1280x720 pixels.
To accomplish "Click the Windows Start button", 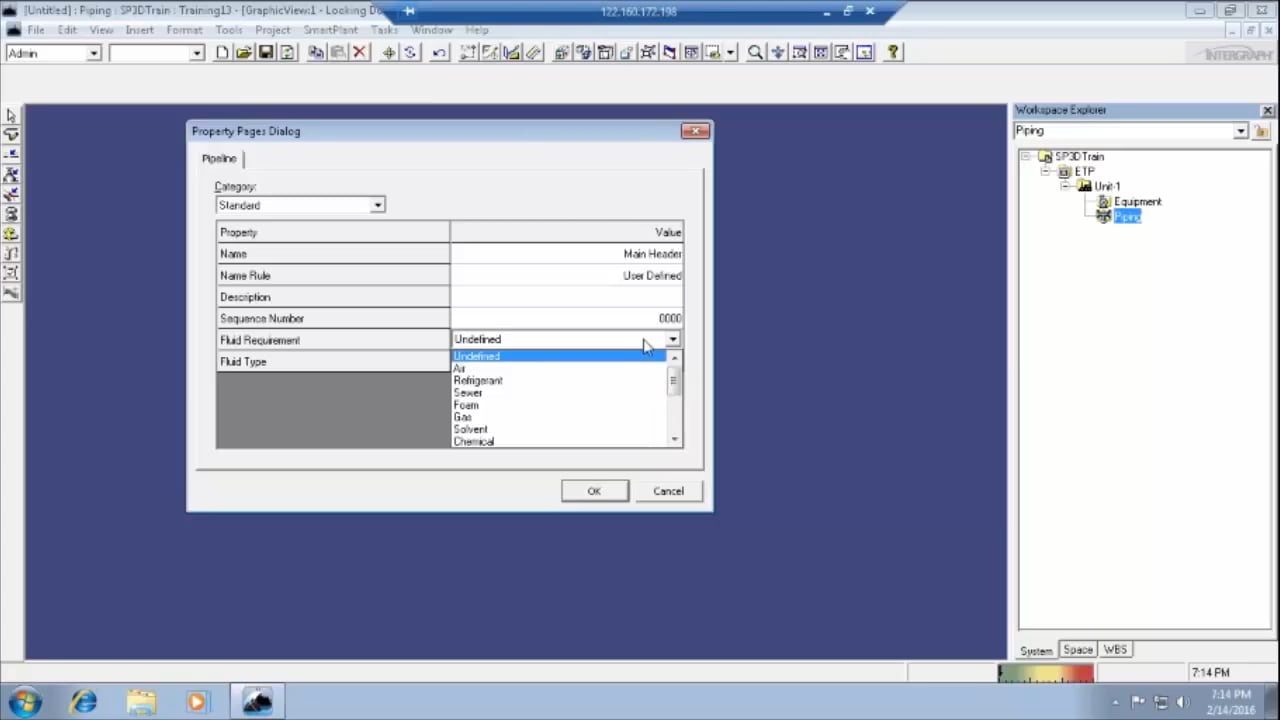I will click(x=24, y=702).
